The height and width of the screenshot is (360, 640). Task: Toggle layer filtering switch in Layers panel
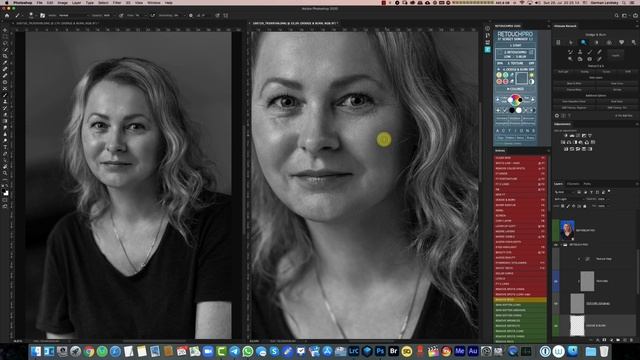click(x=609, y=191)
